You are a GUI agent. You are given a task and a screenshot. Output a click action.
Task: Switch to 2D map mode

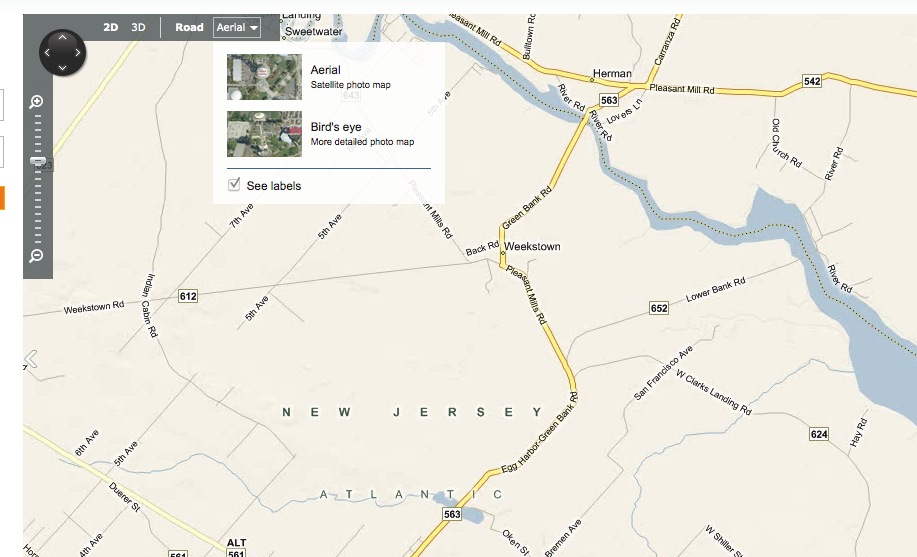point(112,28)
